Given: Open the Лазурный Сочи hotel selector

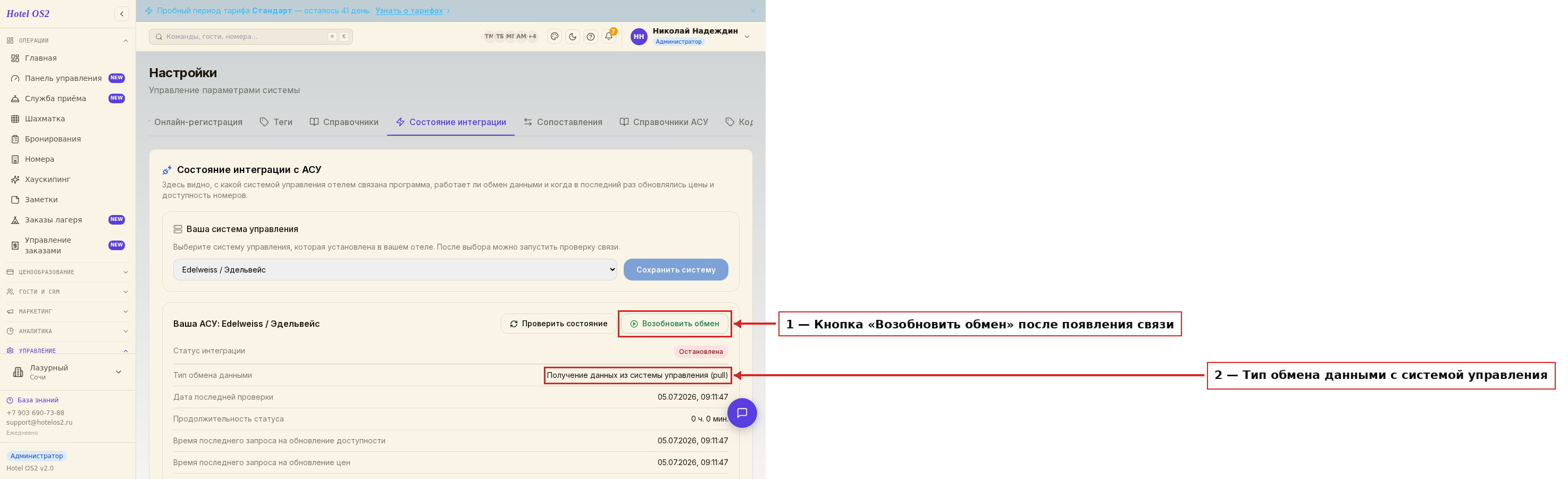Looking at the screenshot, I should (68, 371).
